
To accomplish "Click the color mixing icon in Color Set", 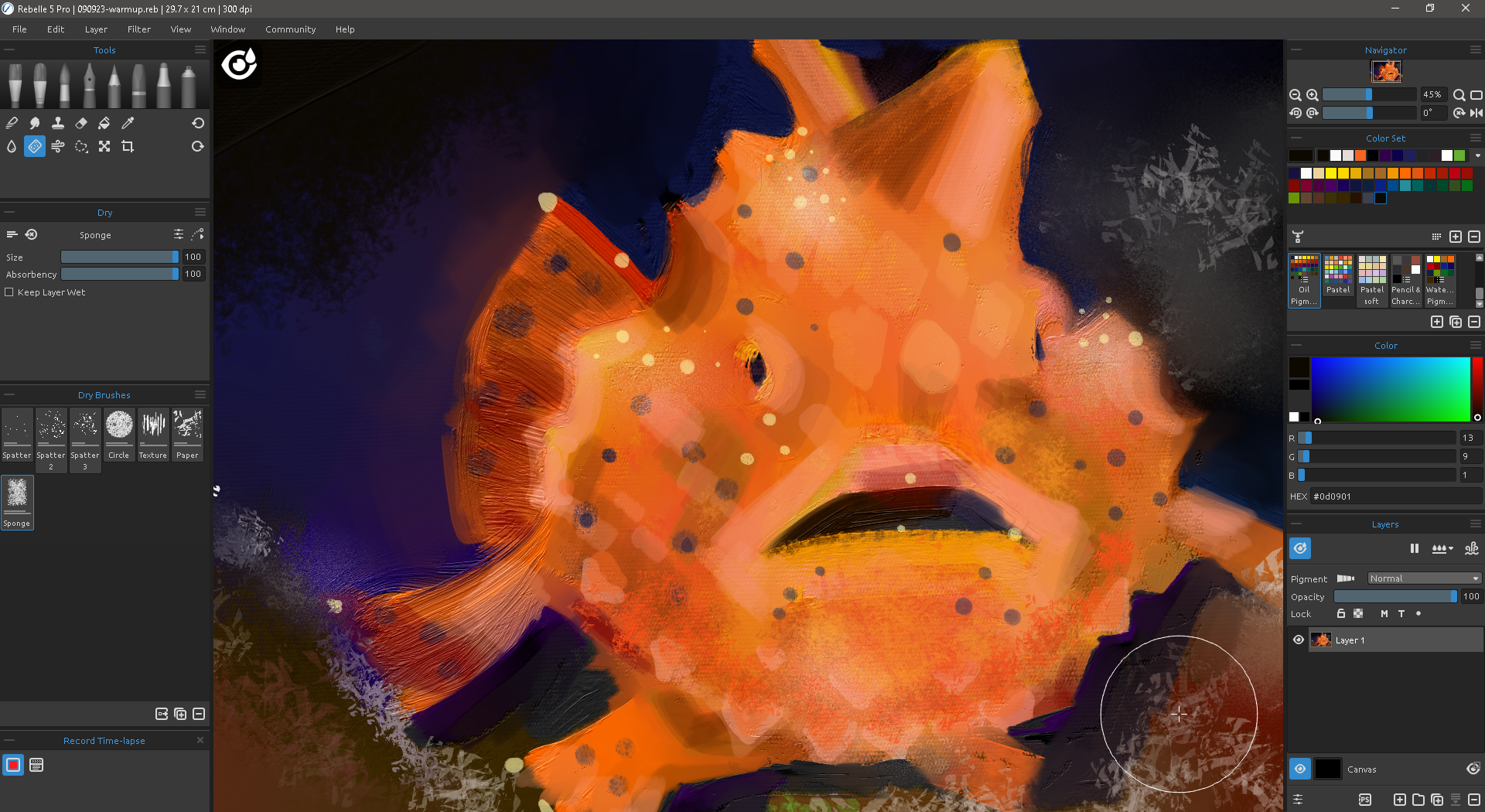I will coord(1299,237).
